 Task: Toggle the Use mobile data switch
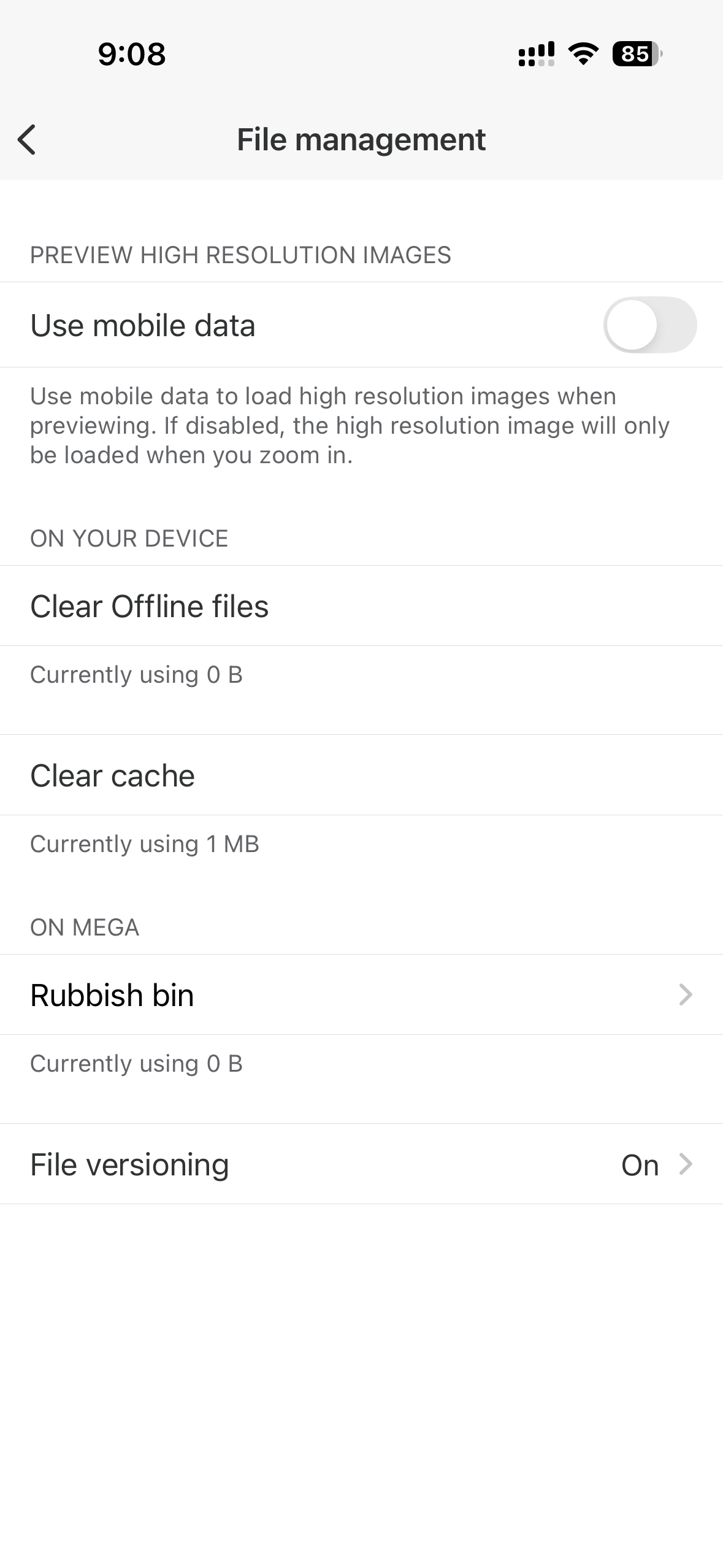point(649,325)
